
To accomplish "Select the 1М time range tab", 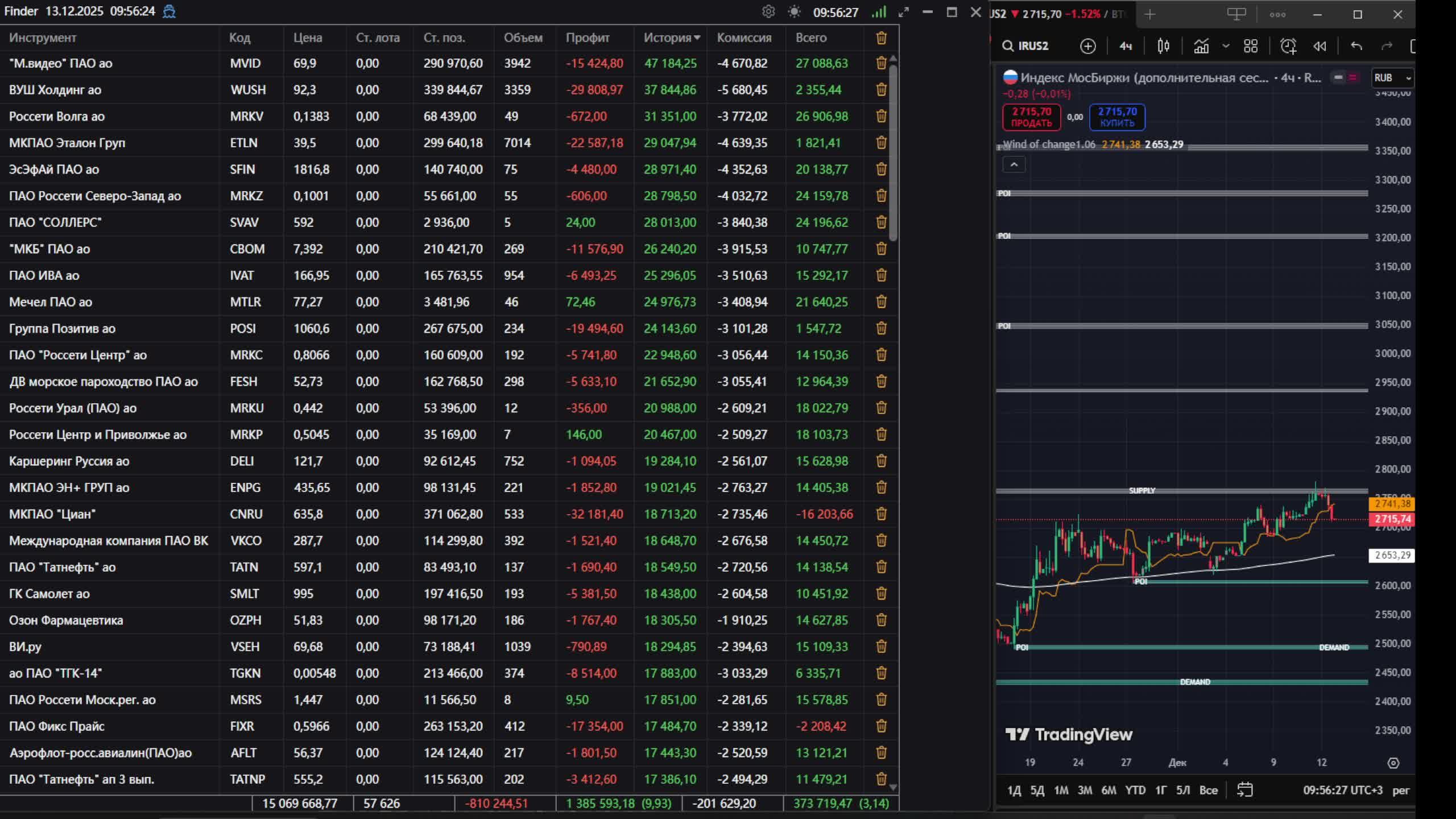I will click(1061, 790).
